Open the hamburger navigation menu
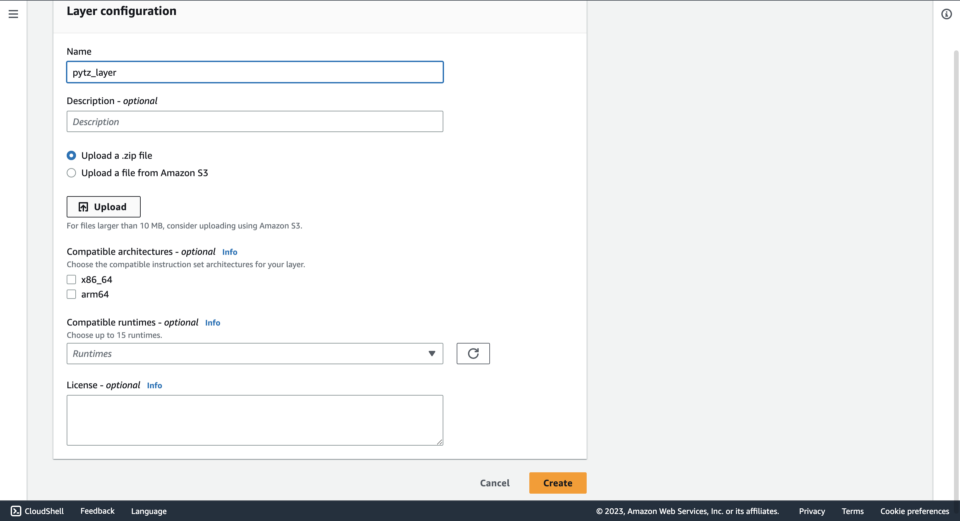The width and height of the screenshot is (960, 521). (x=13, y=14)
